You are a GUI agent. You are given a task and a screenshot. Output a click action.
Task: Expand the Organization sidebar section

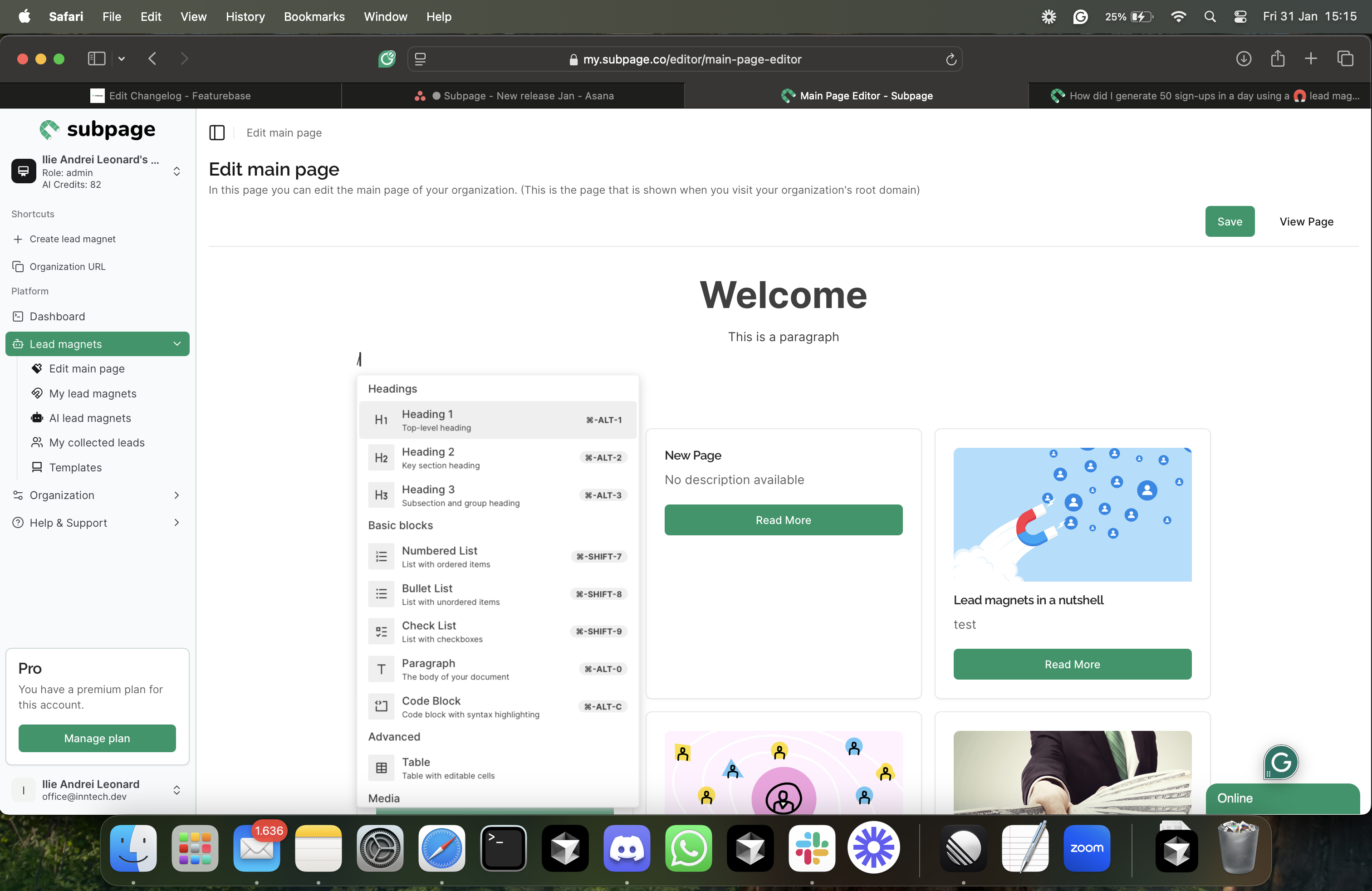click(97, 496)
